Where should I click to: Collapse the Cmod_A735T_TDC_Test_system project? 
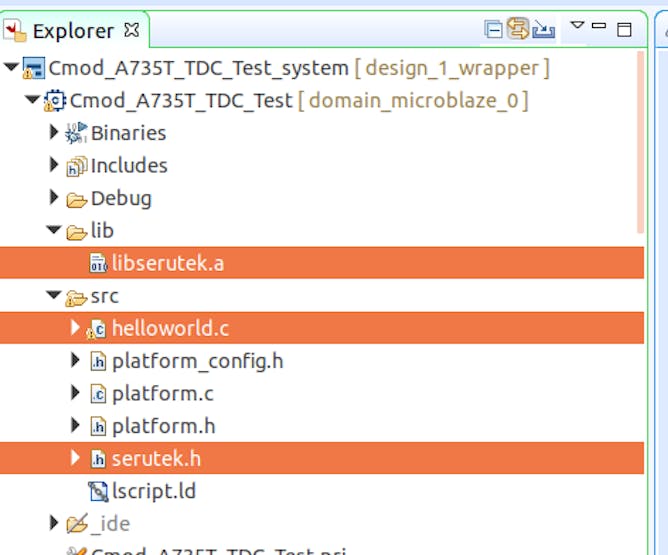coord(11,69)
